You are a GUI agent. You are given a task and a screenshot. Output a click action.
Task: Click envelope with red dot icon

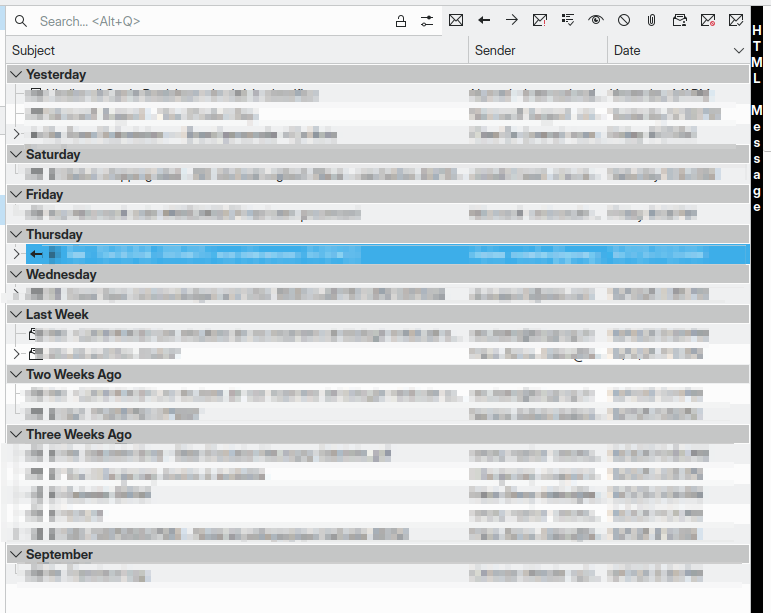tap(708, 20)
